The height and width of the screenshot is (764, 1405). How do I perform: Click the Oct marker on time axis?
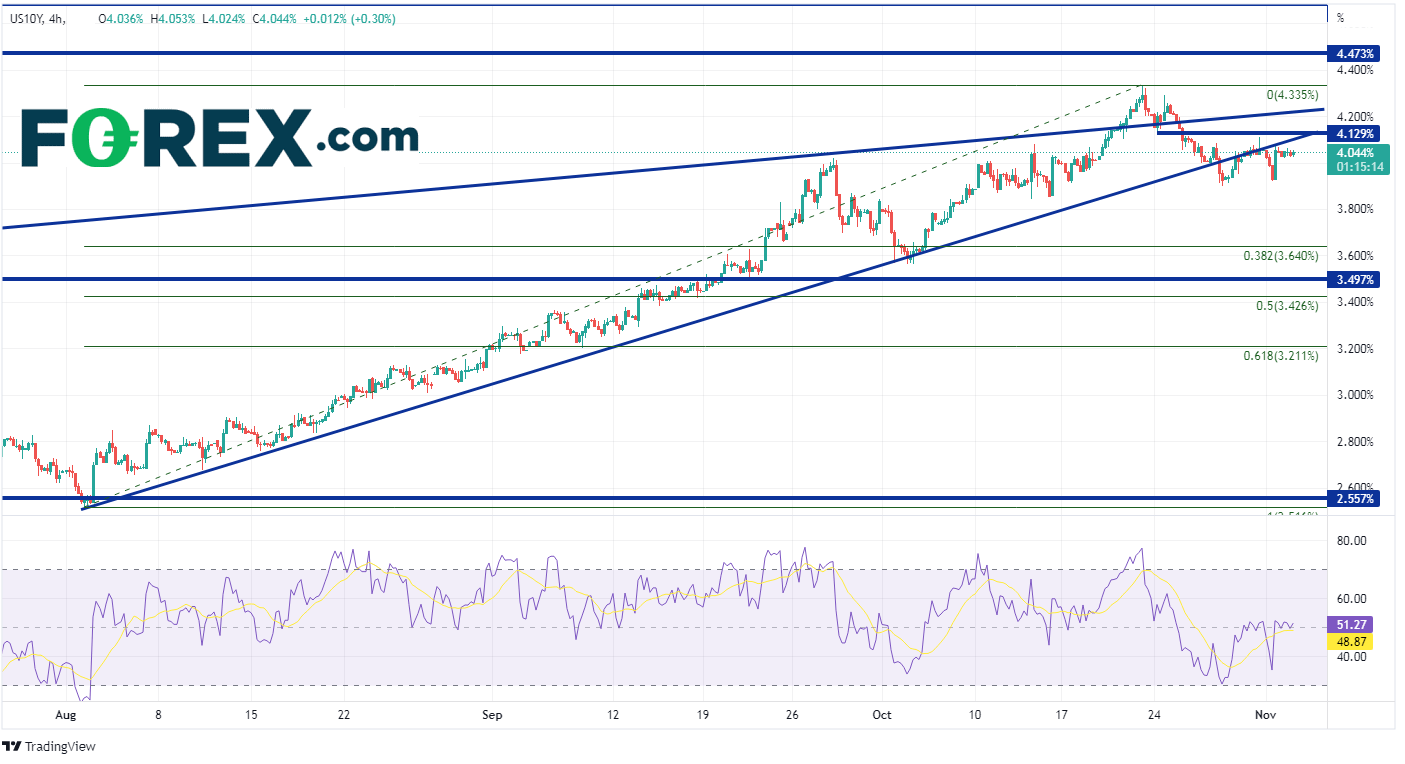[881, 715]
